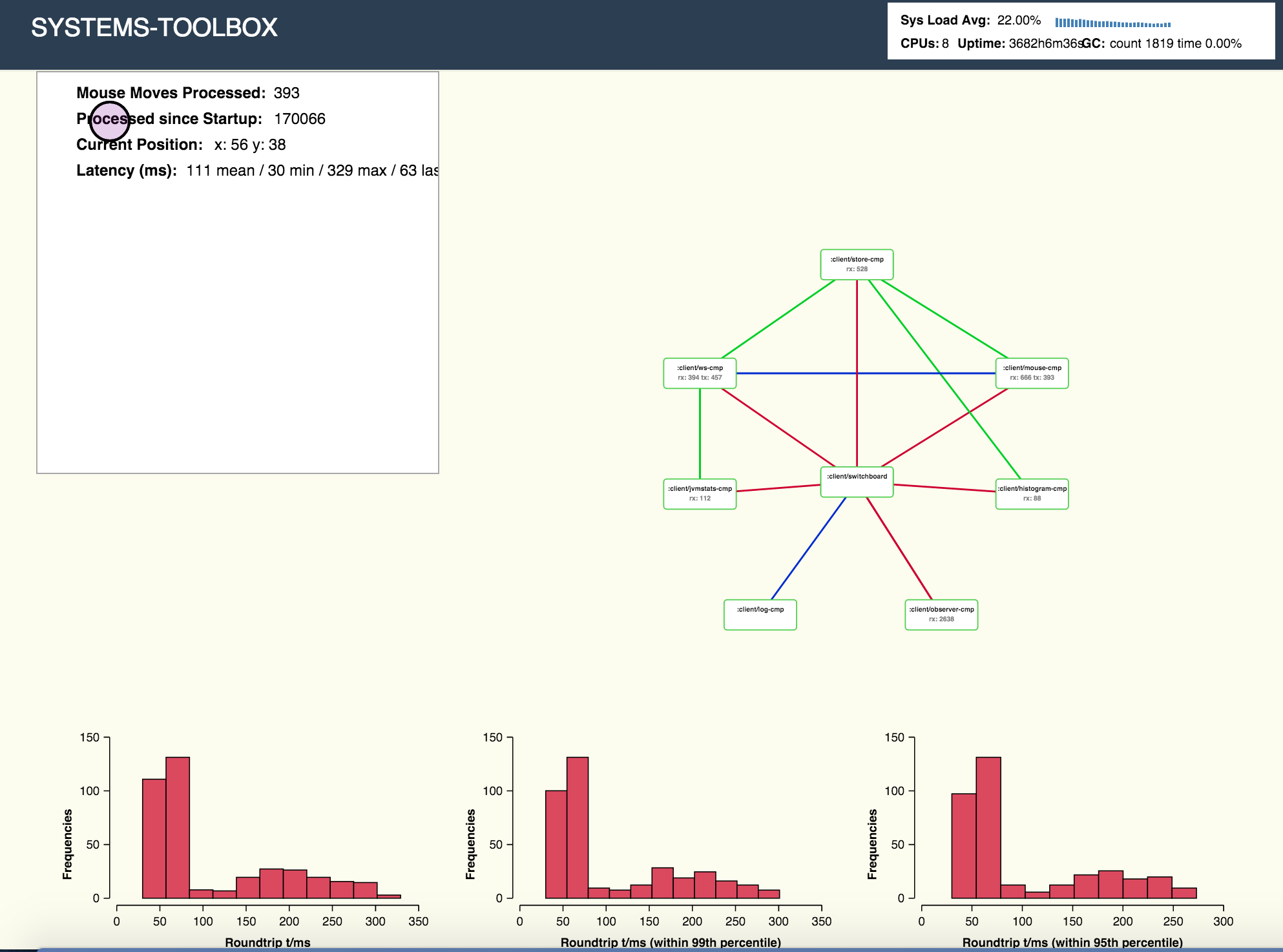Click the Roundtrip t/ms (within 99th percentile) label

click(671, 942)
